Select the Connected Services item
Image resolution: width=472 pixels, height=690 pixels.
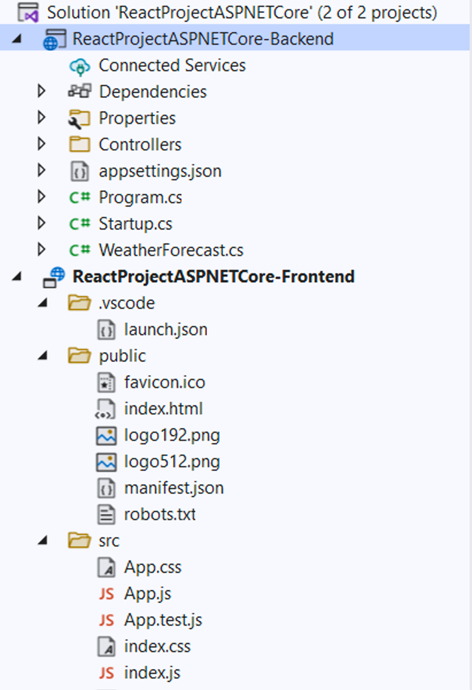172,66
